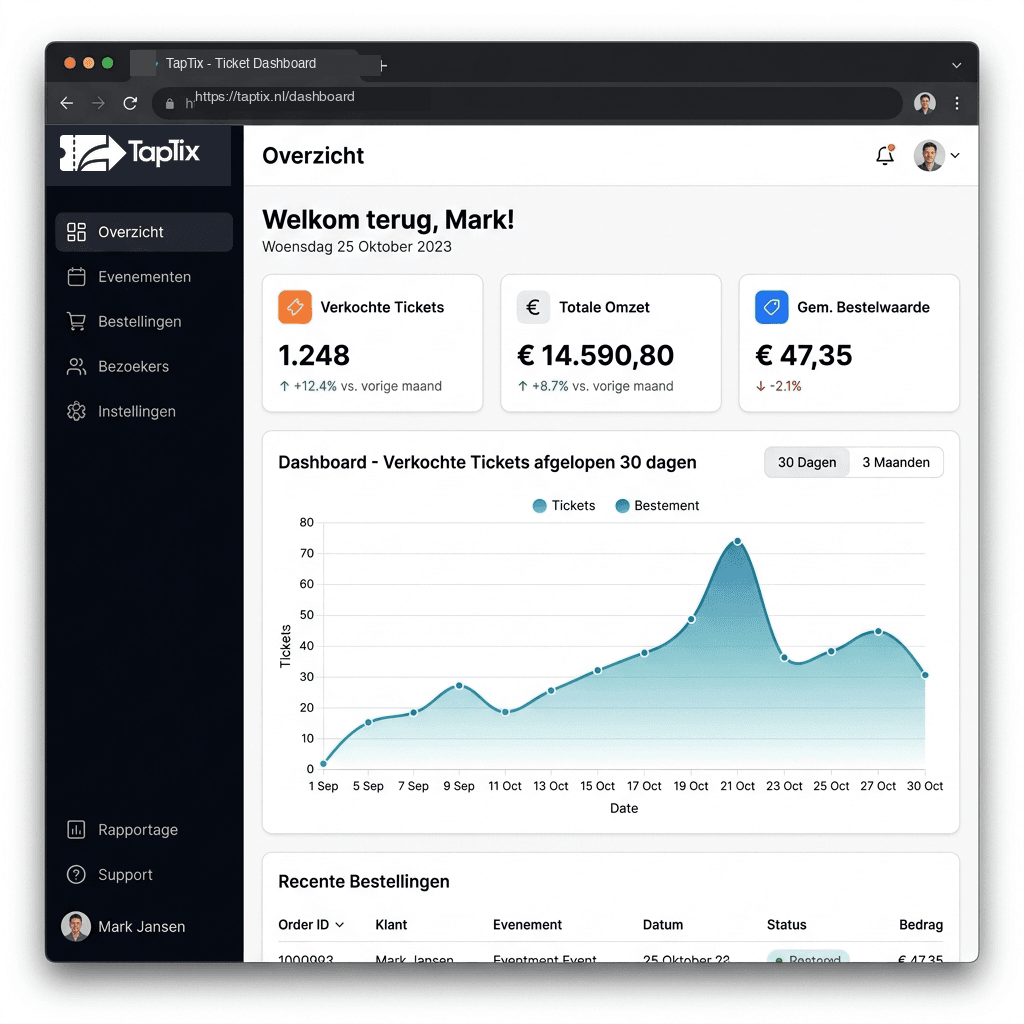The image size is (1024, 1024).
Task: Click the Klant column header
Action: coord(391,925)
